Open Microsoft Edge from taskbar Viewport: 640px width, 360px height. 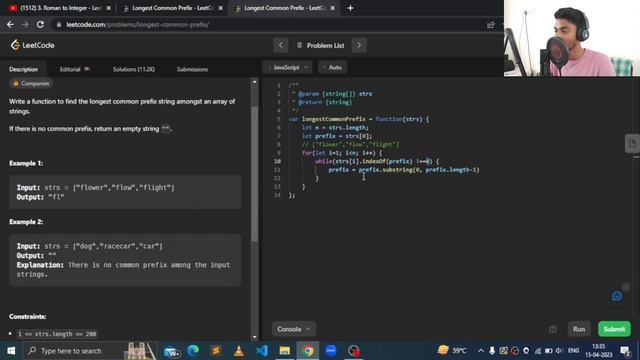coord(193,351)
